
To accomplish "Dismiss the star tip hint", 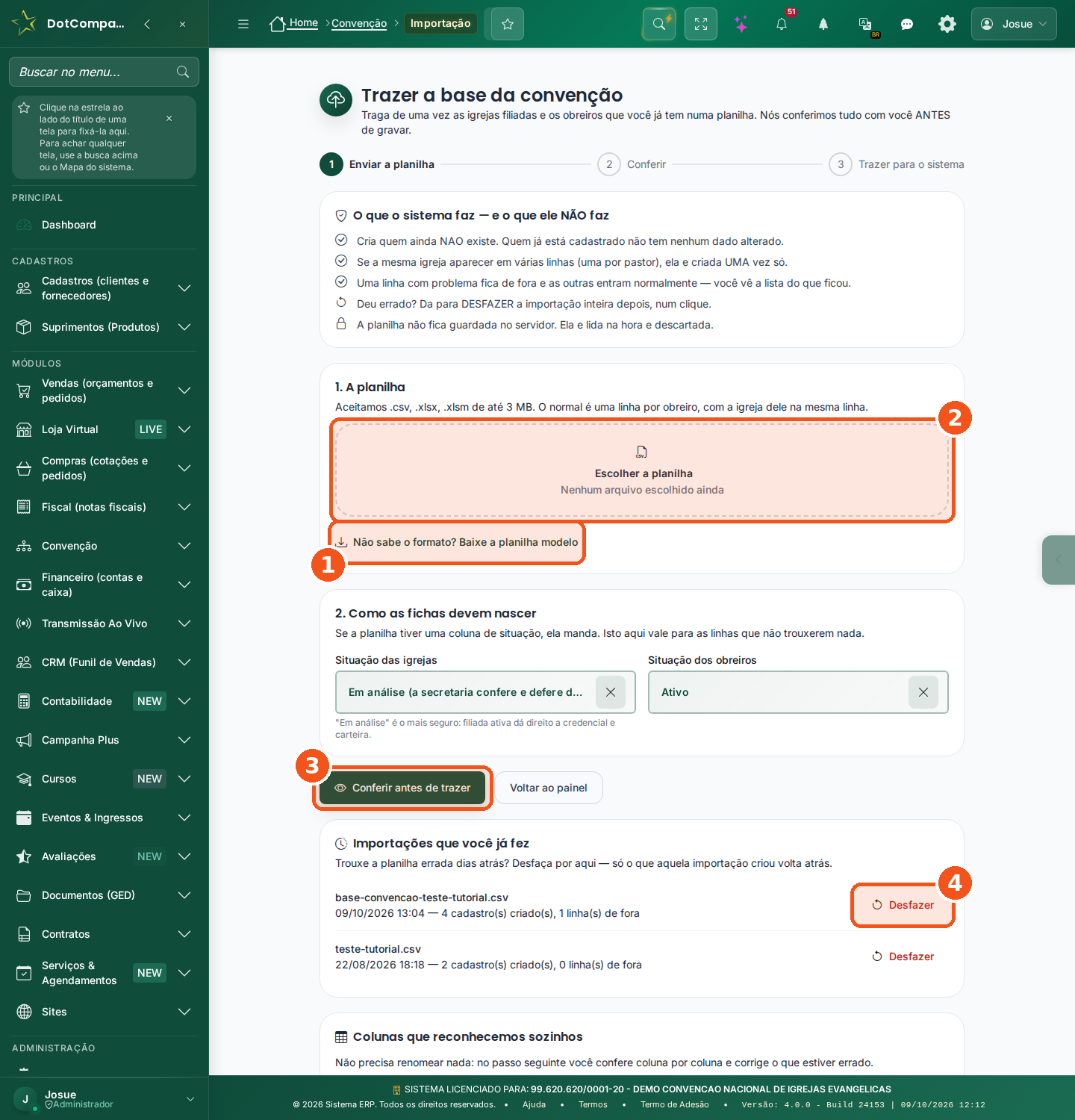I will [169, 119].
